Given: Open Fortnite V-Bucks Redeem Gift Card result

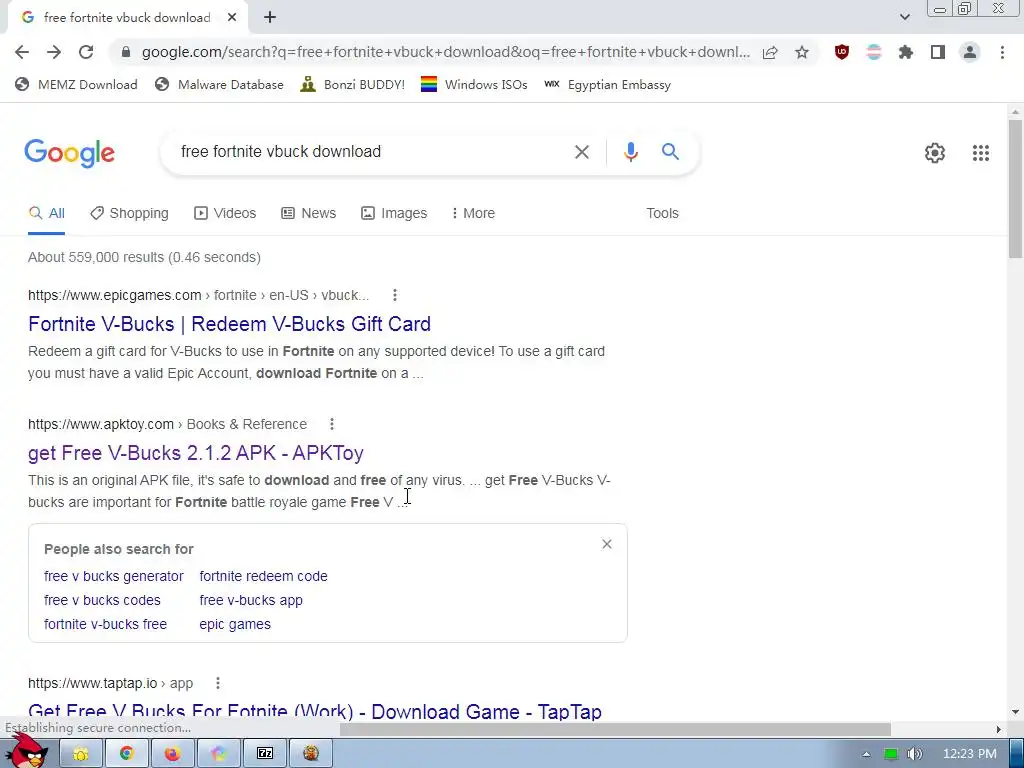Looking at the screenshot, I should (x=229, y=324).
